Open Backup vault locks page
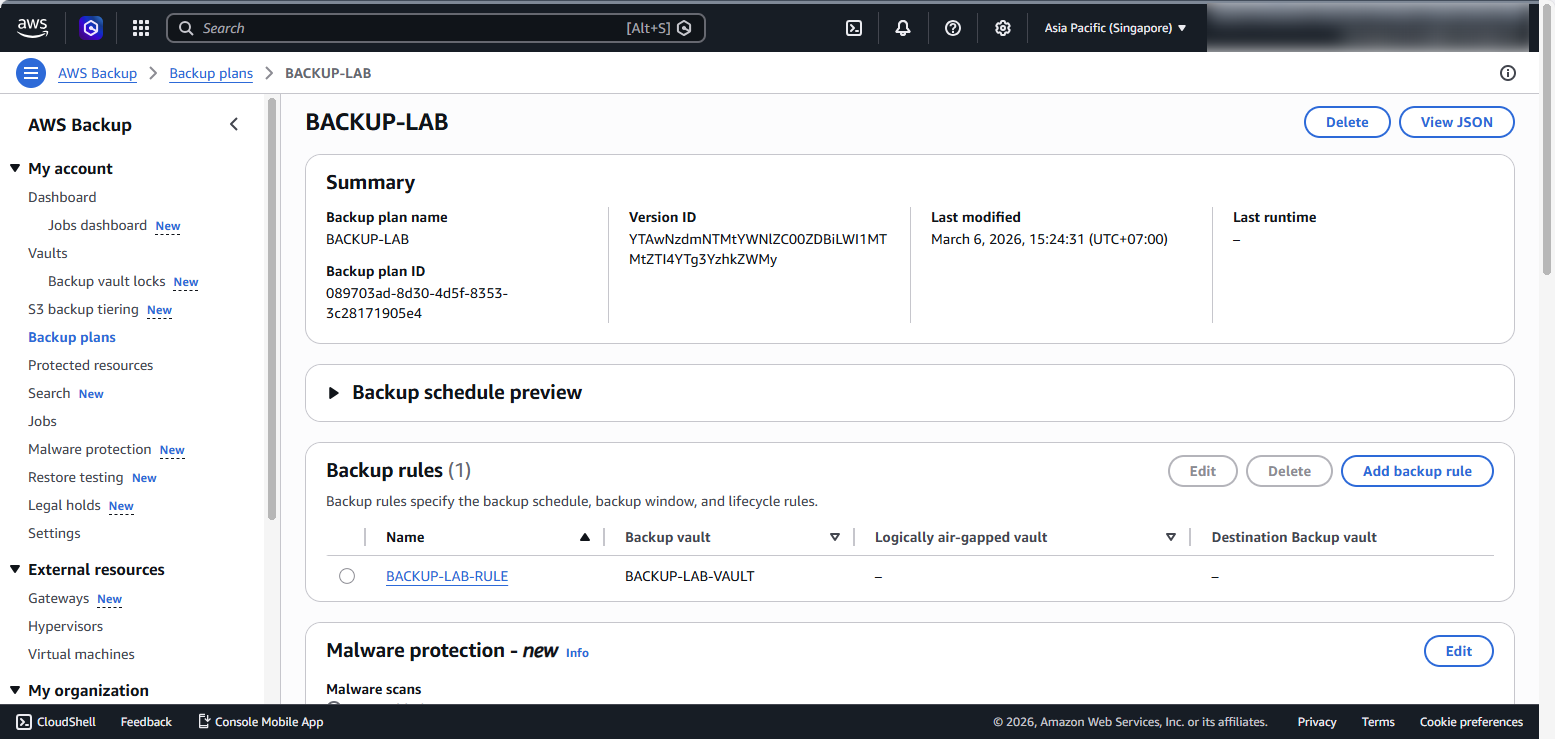Viewport: 1555px width, 739px height. click(x=106, y=281)
